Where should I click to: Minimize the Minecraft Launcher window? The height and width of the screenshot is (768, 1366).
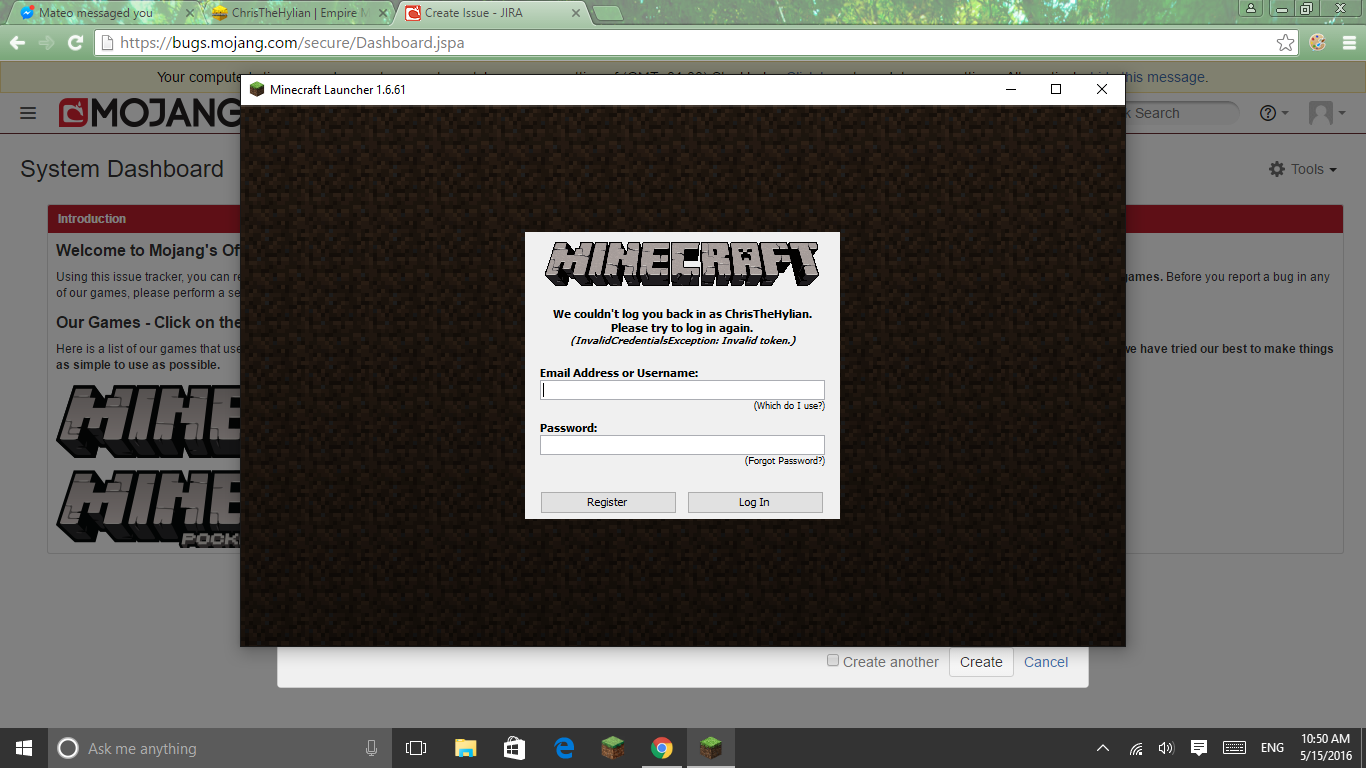(x=1011, y=89)
